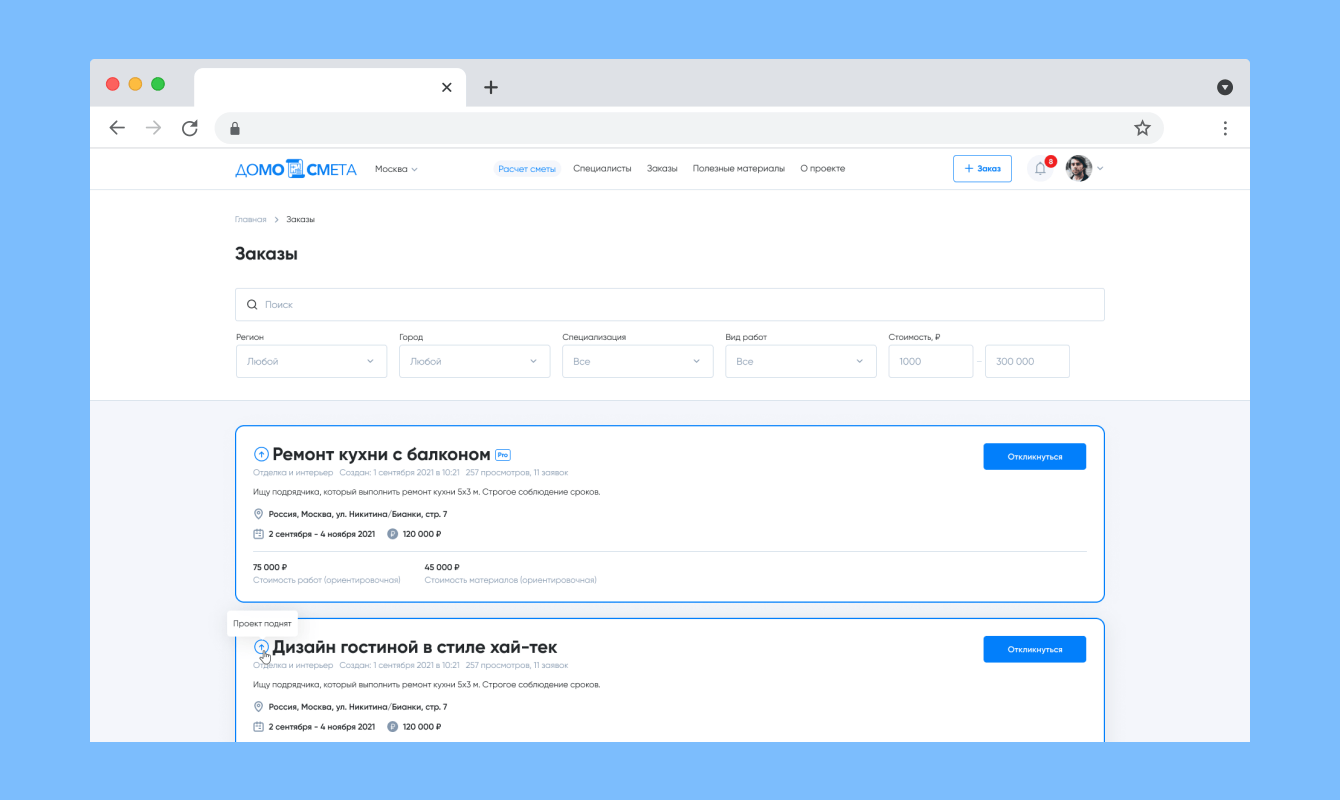Click calendar icon in Ремонт кухни card
The width and height of the screenshot is (1340, 800).
pos(258,534)
